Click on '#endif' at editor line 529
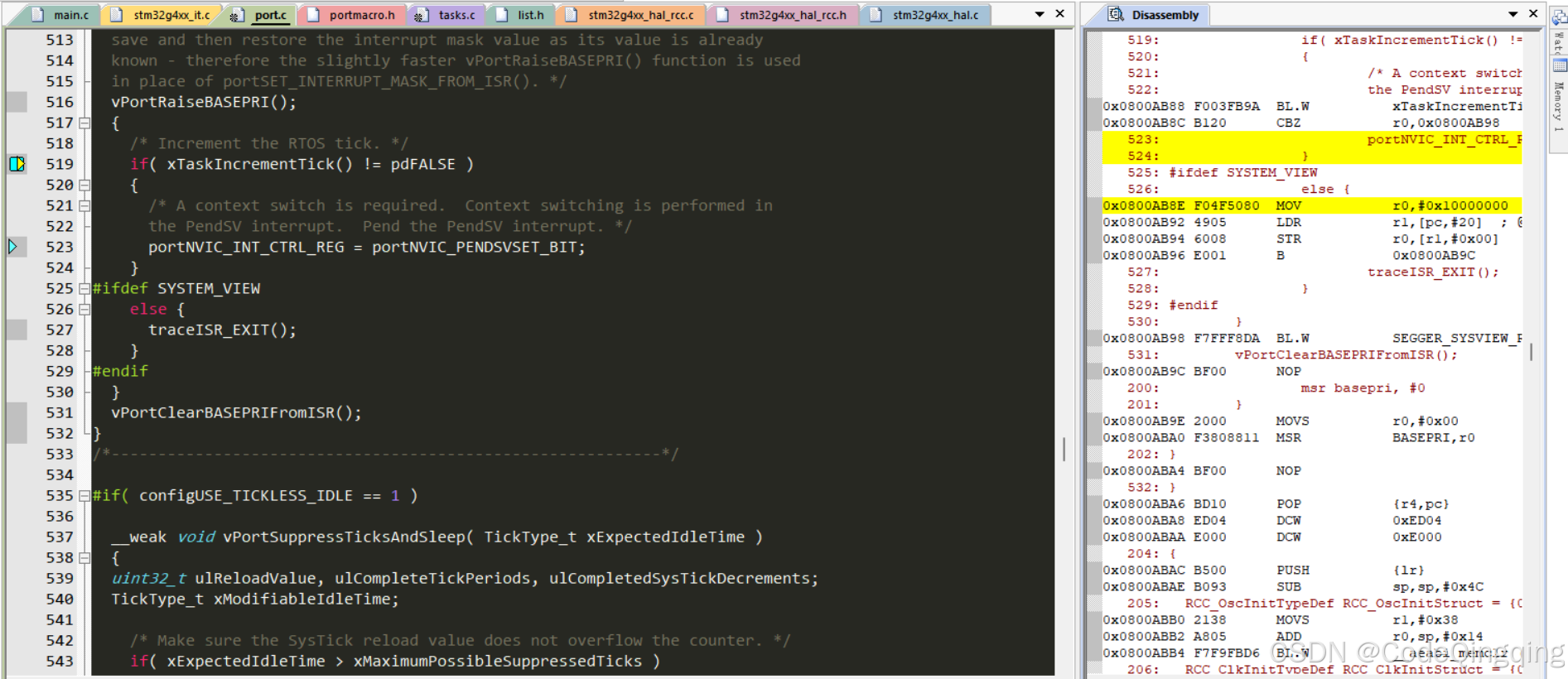Screen dimensions: 1568x679 coord(120,371)
